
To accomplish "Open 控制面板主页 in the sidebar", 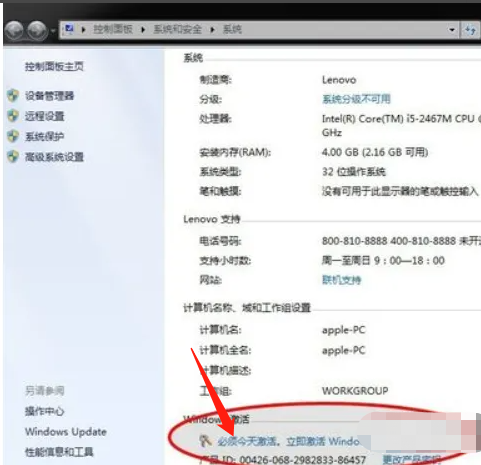I will click(x=54, y=66).
